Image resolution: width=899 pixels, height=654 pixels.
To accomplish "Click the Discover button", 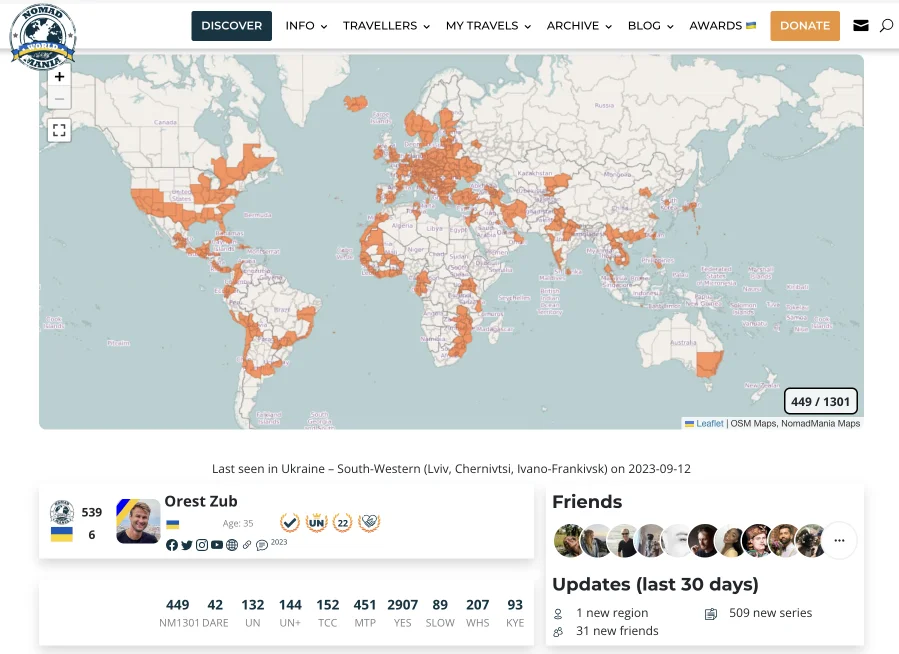I will (231, 26).
